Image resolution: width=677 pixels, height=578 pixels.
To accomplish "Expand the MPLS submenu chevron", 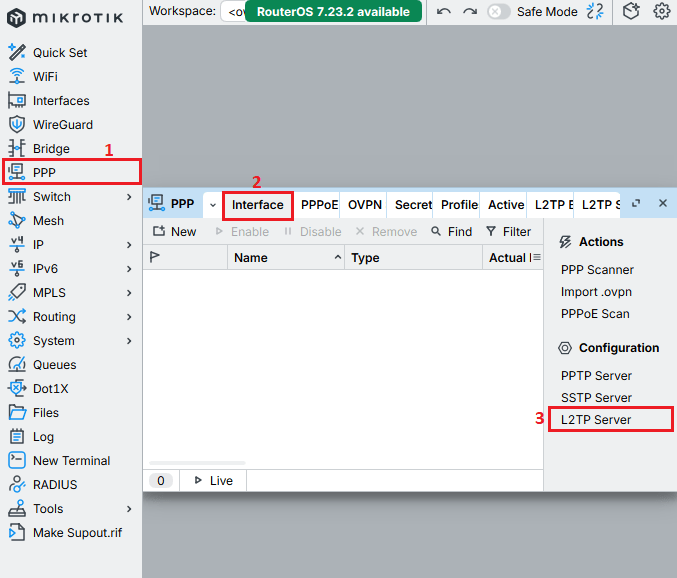I will (x=129, y=293).
